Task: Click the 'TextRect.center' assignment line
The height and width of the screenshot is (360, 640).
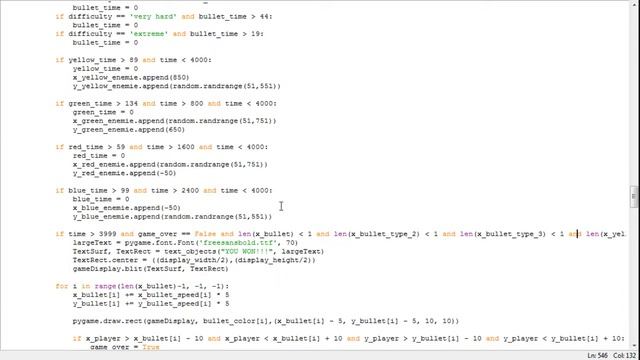Action: pyautogui.click(x=194, y=260)
